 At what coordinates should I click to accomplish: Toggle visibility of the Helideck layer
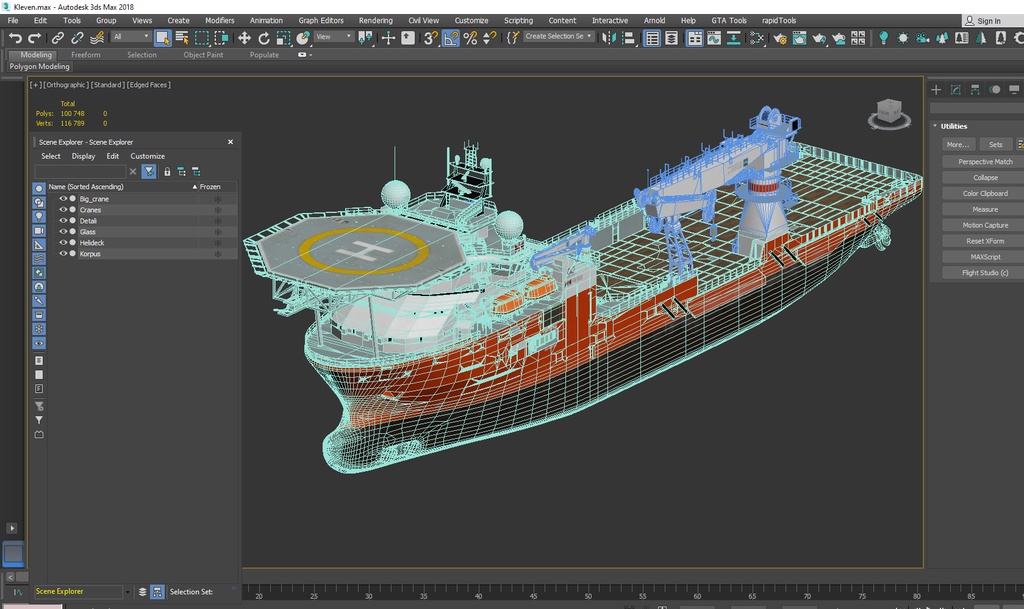[63, 243]
